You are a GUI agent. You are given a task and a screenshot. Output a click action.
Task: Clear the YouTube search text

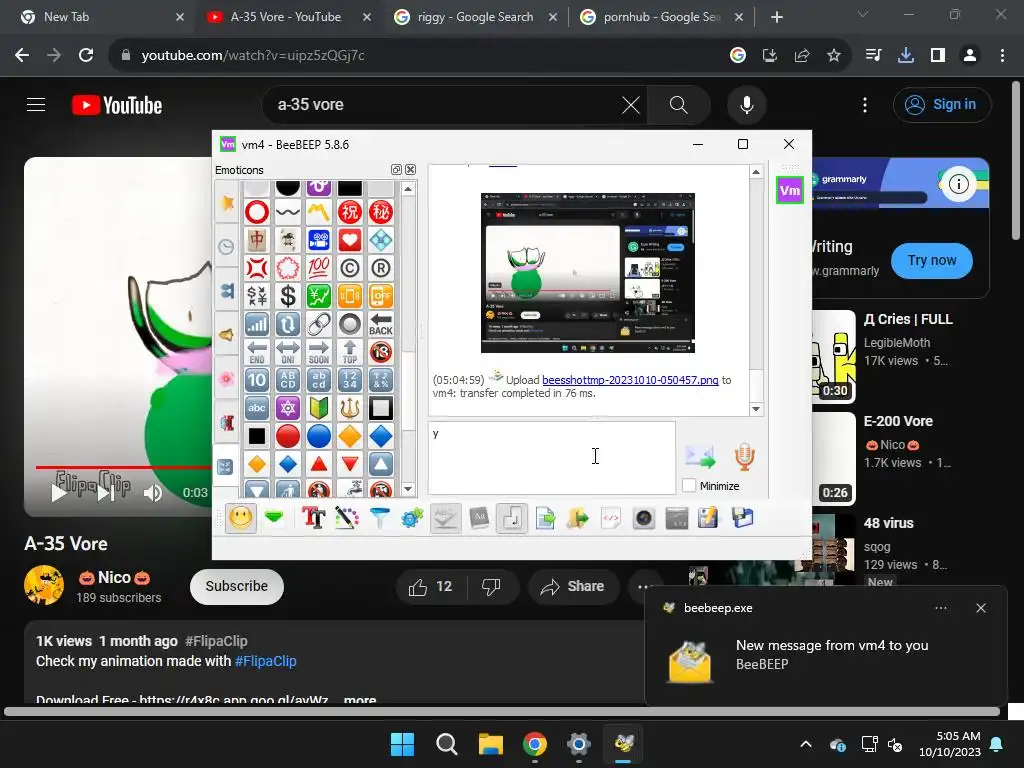(x=631, y=104)
